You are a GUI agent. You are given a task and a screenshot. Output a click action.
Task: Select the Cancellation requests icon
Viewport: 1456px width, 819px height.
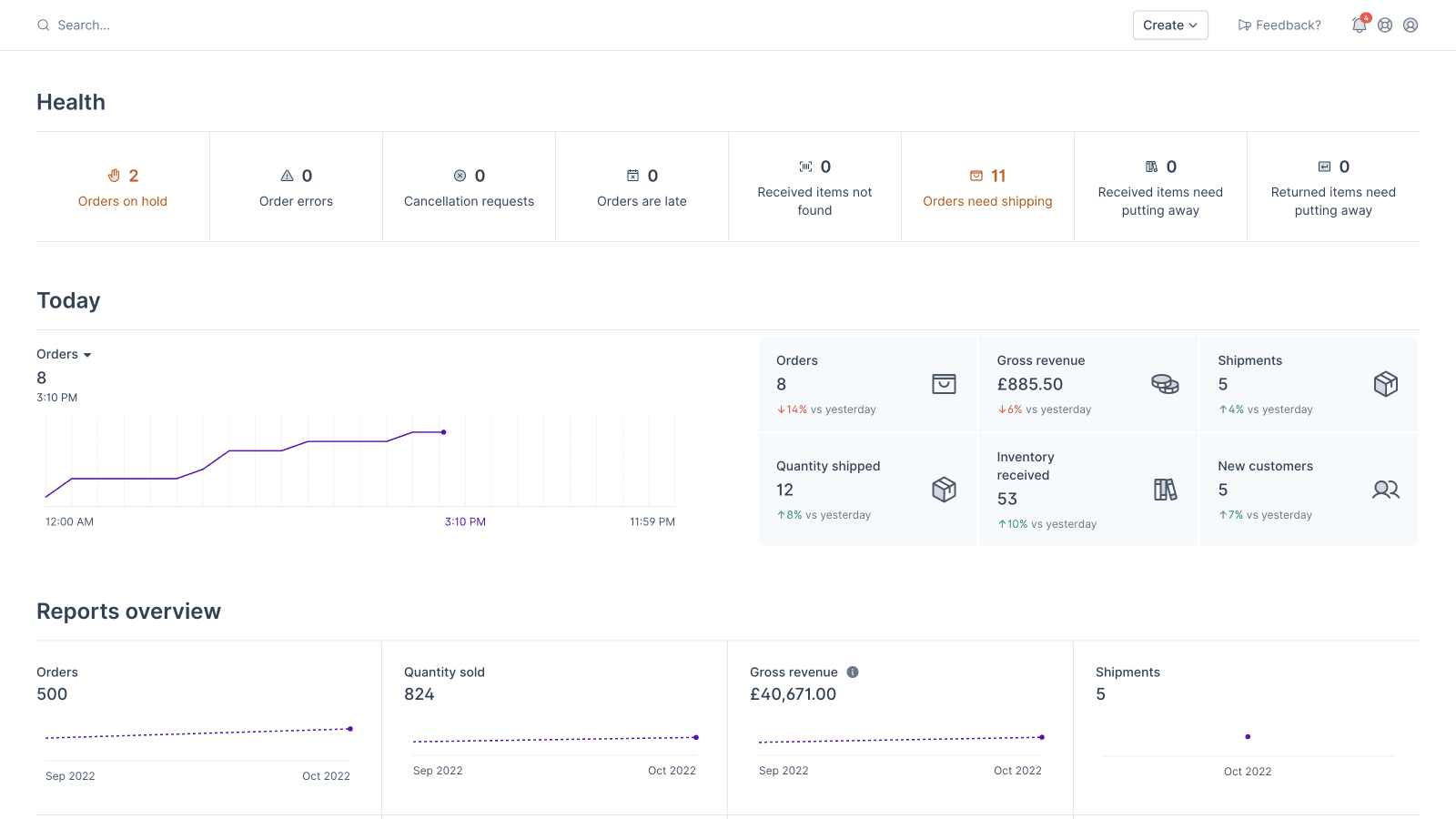tap(460, 176)
